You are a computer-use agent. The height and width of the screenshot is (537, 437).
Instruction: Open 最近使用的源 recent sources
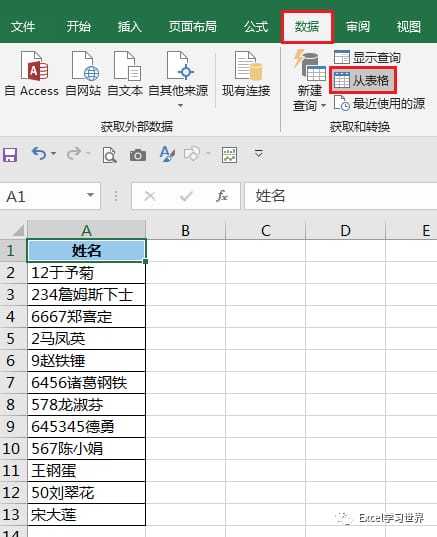[x=379, y=103]
